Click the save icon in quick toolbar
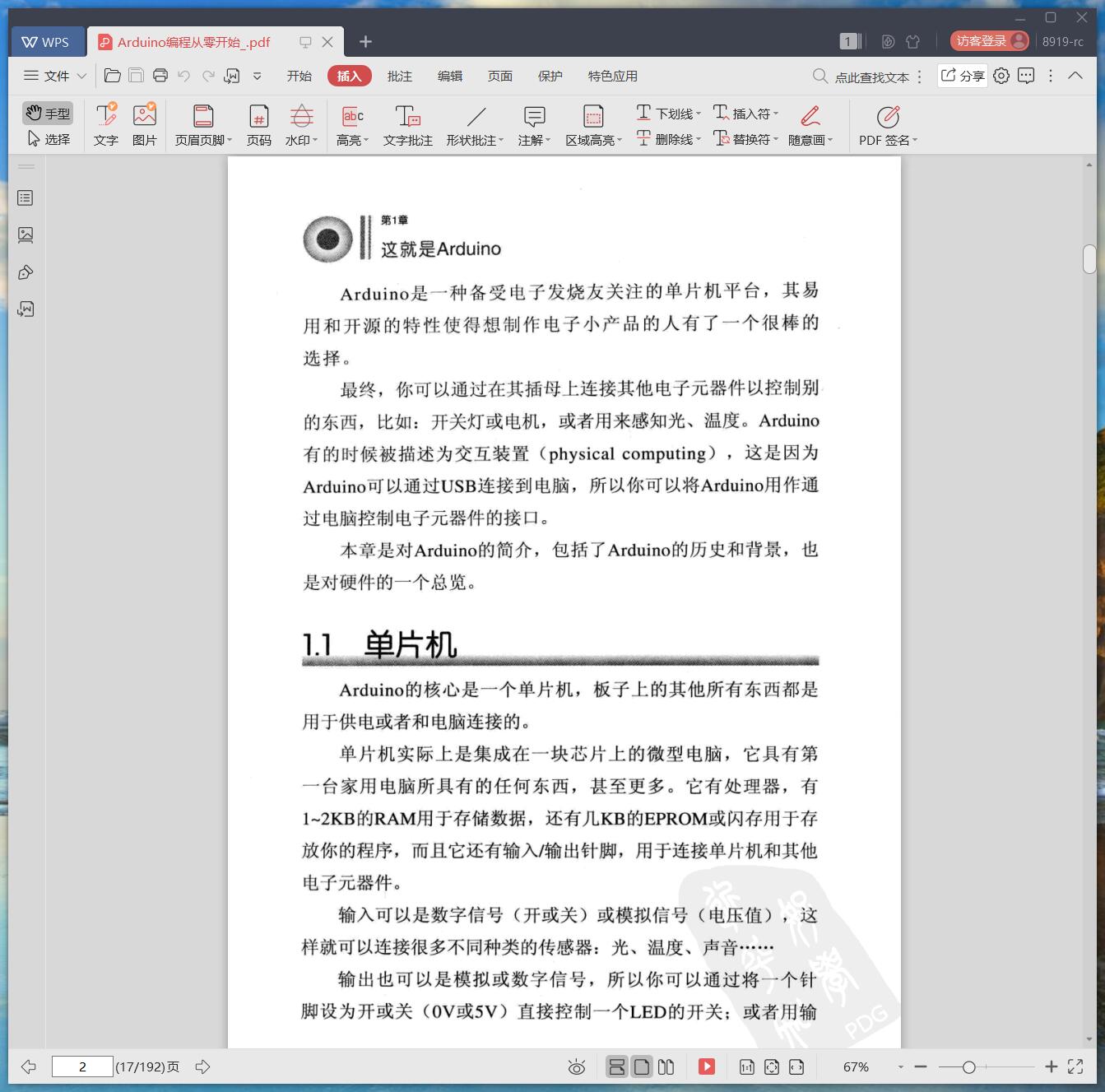1105x1092 pixels. click(x=137, y=76)
